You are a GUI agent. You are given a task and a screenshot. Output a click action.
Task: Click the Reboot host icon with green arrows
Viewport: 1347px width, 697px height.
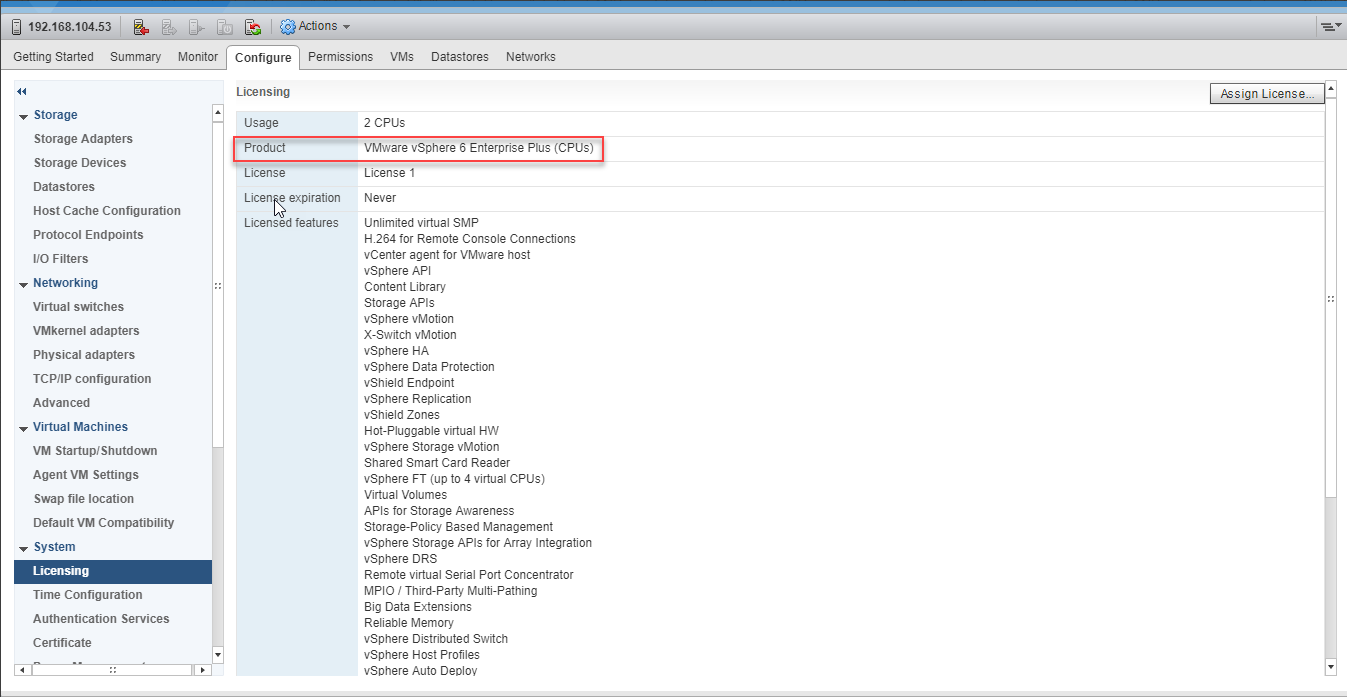coord(253,26)
